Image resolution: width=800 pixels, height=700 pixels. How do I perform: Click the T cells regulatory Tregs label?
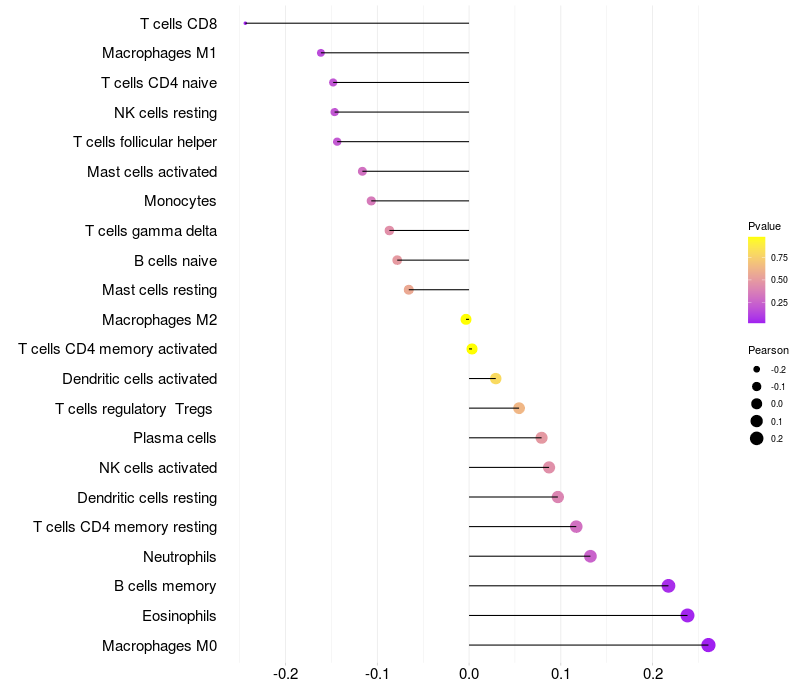pyautogui.click(x=136, y=408)
